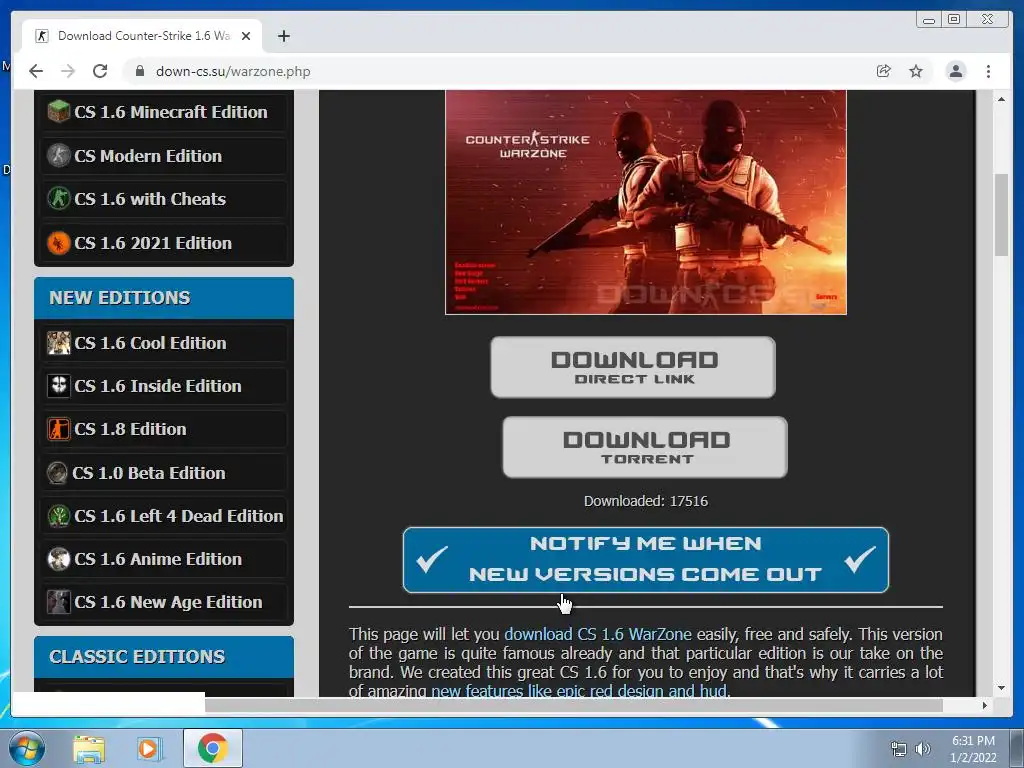Screen dimensions: 1024x768
Task: Click the CS 1.6 Inside Edition skull icon
Action: 59,386
